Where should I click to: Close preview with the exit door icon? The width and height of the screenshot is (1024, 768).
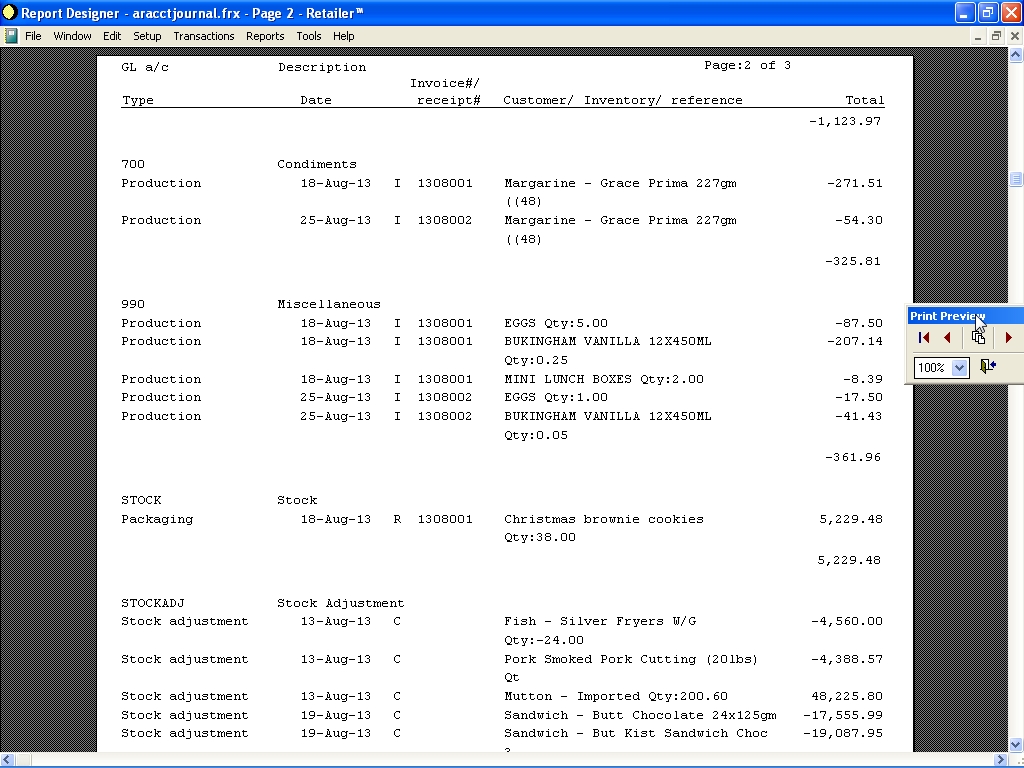[x=988, y=367]
